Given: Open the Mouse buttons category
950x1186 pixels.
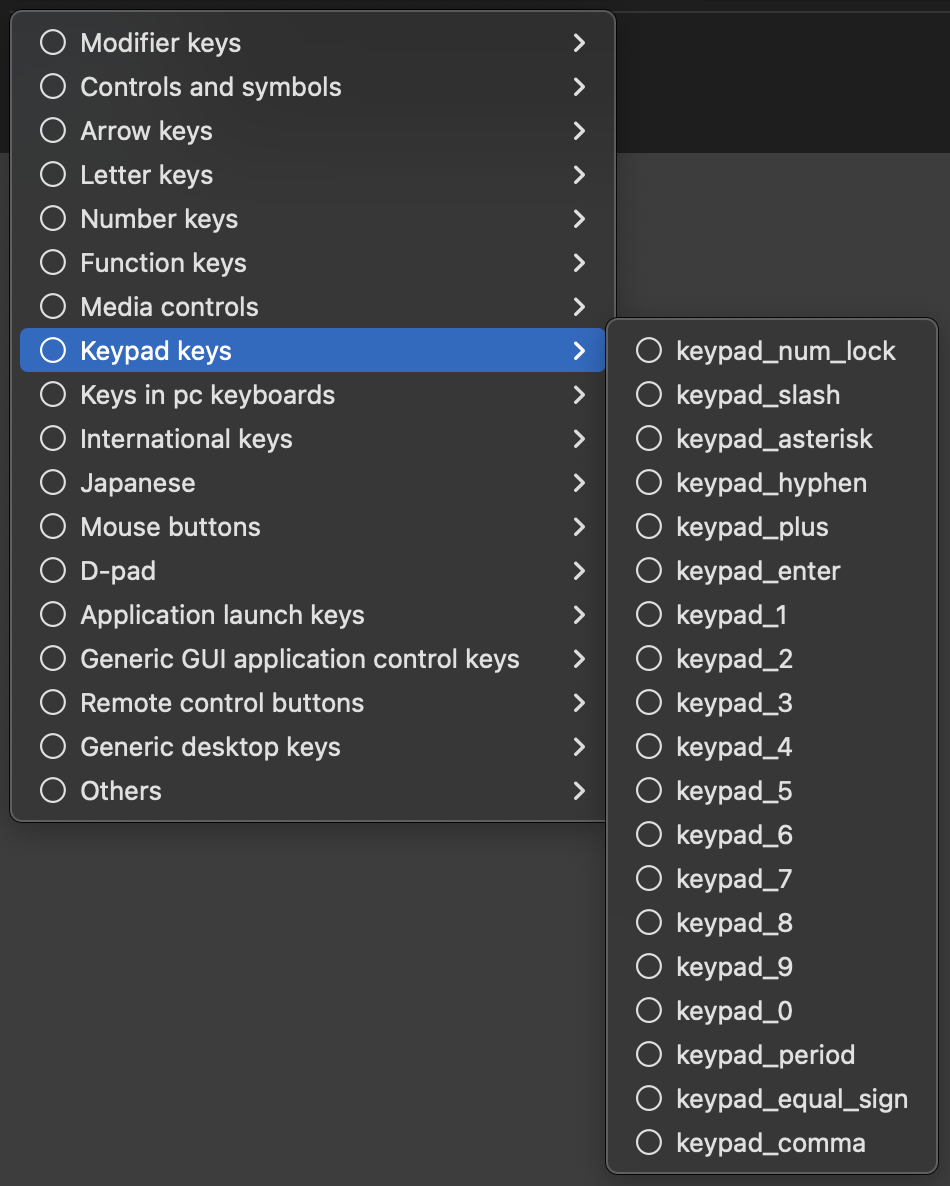Looking at the screenshot, I should (x=312, y=526).
